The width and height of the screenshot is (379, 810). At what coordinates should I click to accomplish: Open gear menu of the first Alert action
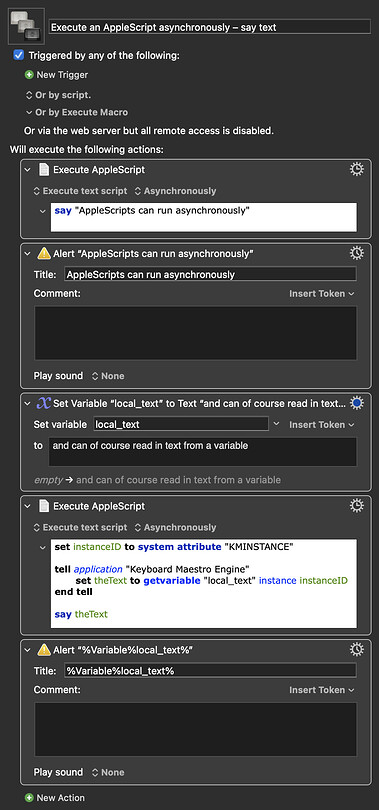click(357, 253)
